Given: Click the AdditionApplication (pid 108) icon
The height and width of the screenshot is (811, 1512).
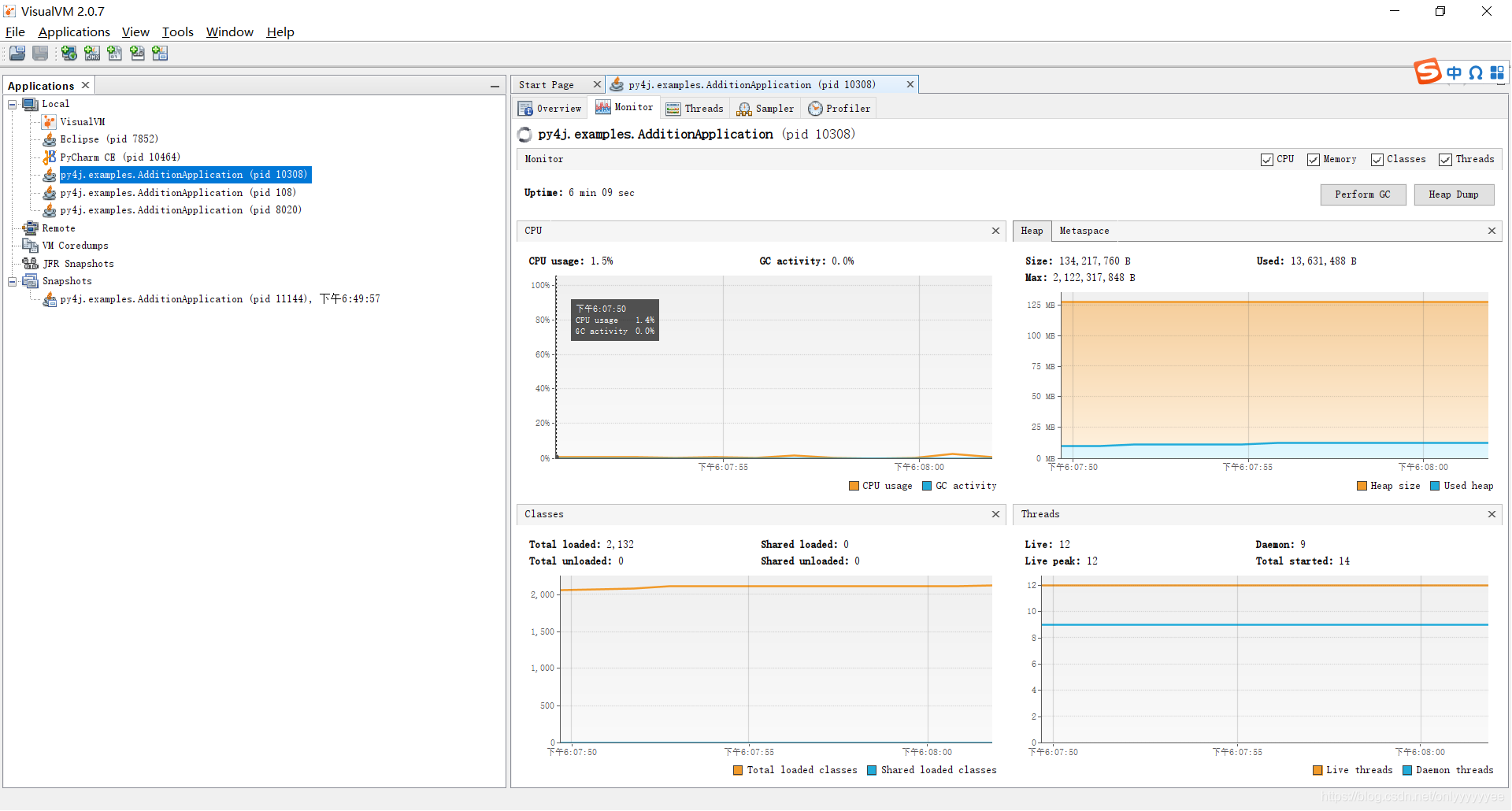Looking at the screenshot, I should click(x=50, y=193).
